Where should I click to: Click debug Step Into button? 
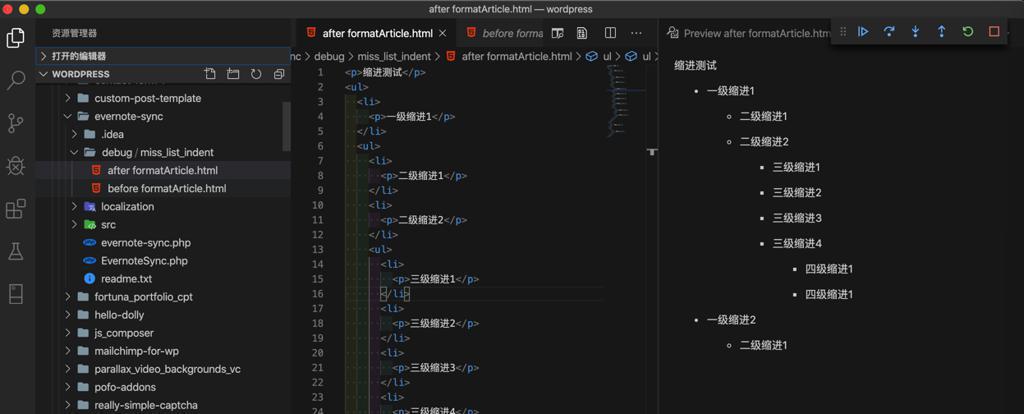(x=915, y=31)
